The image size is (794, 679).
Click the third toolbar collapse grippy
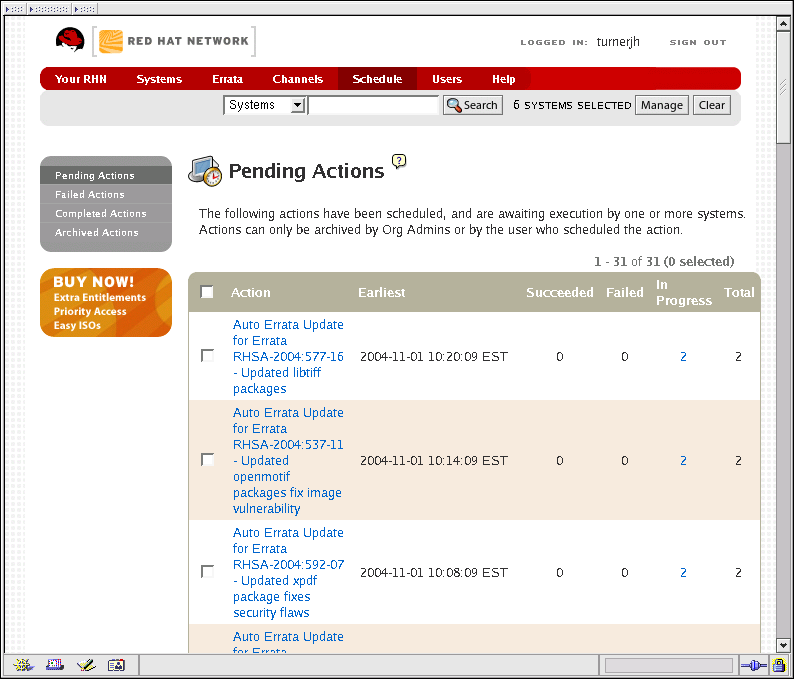point(84,9)
